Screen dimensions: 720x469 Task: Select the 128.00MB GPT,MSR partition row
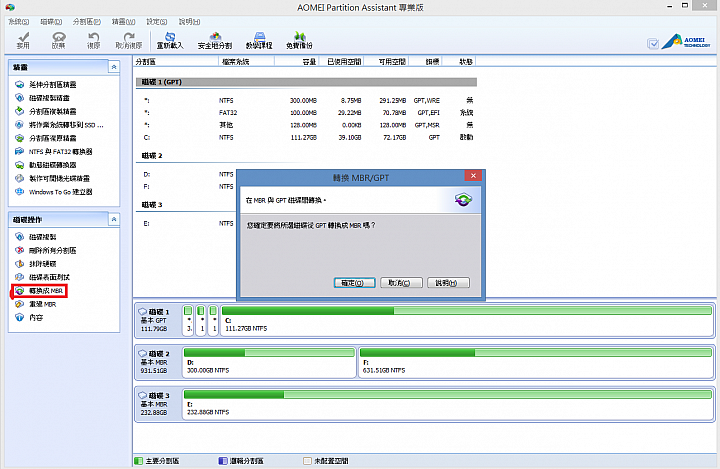coord(306,125)
